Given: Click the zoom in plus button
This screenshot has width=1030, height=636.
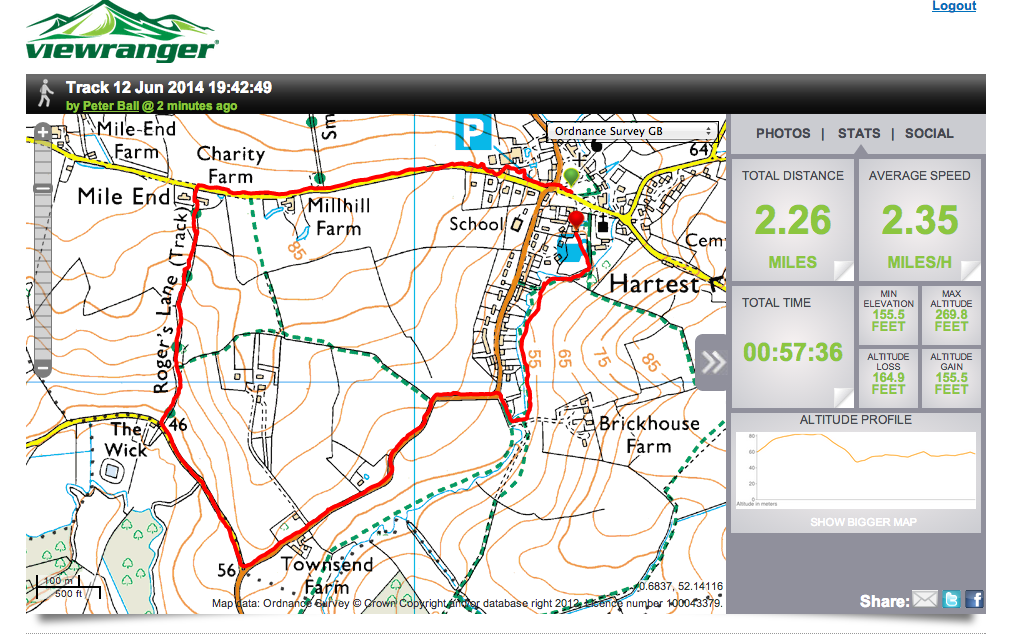Looking at the screenshot, I should 43,132.
